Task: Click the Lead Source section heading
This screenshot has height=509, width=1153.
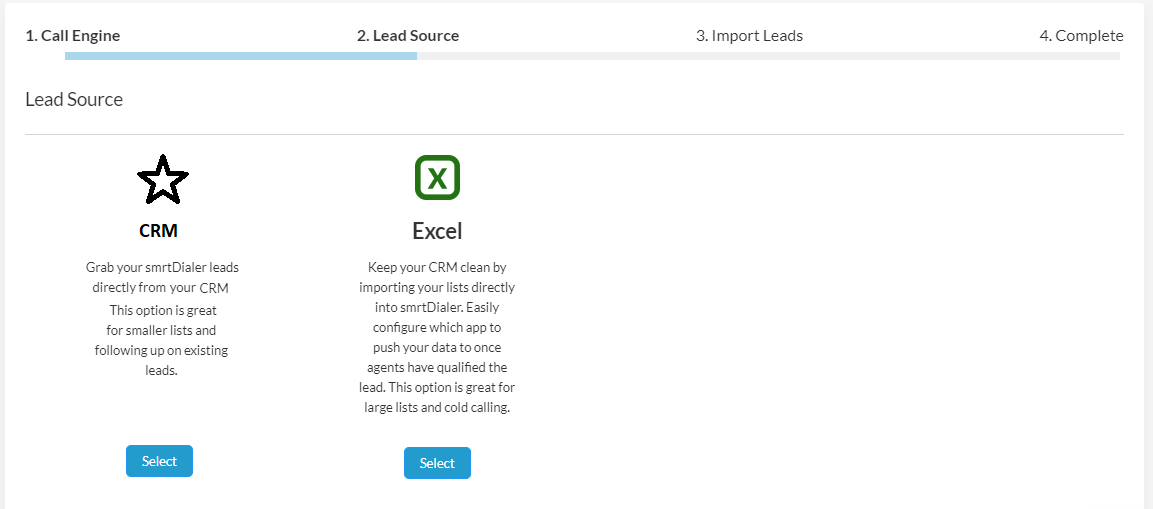Action: tap(74, 100)
